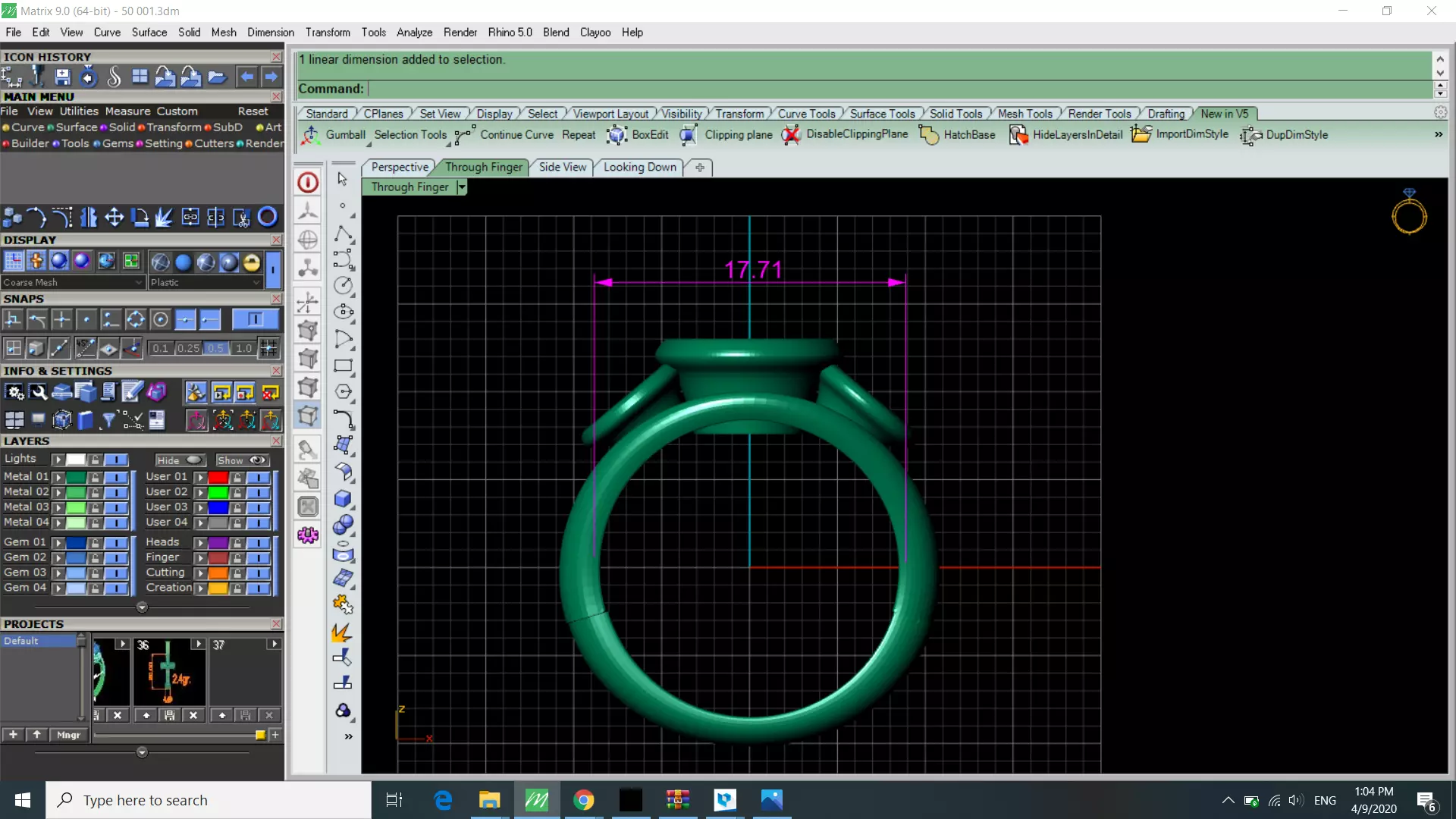Open the Through Finger viewport dropdown arrow
The height and width of the screenshot is (819, 1456).
(462, 187)
